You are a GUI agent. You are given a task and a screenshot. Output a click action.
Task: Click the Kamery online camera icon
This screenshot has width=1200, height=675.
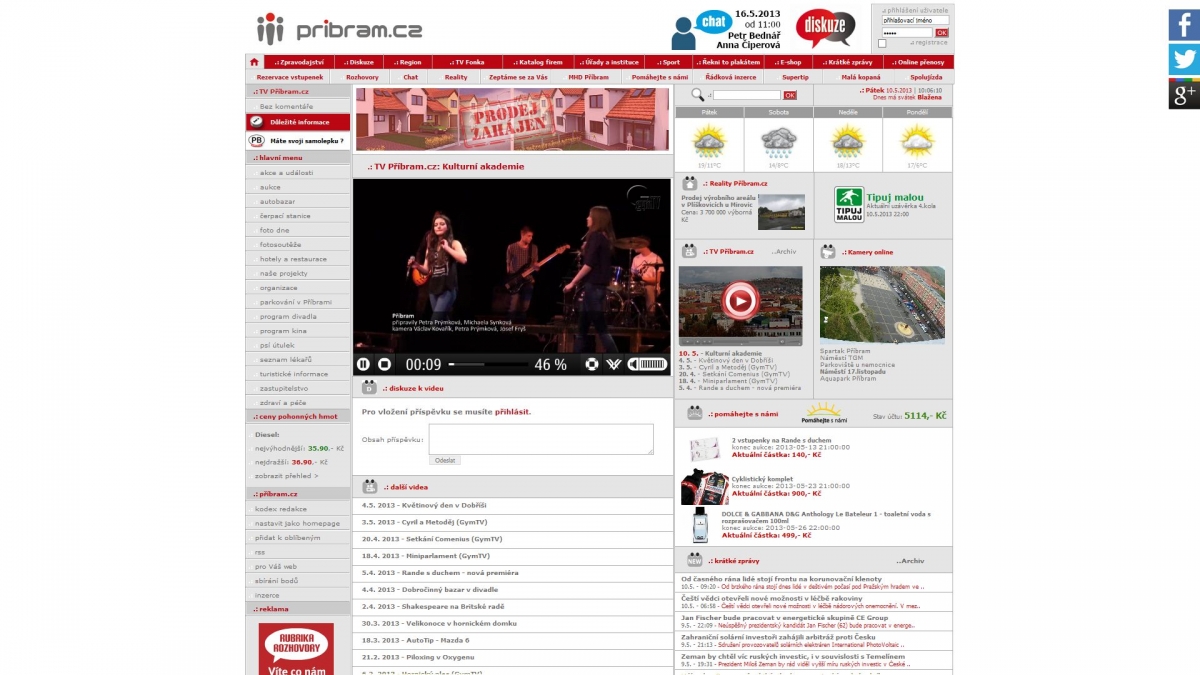click(828, 251)
